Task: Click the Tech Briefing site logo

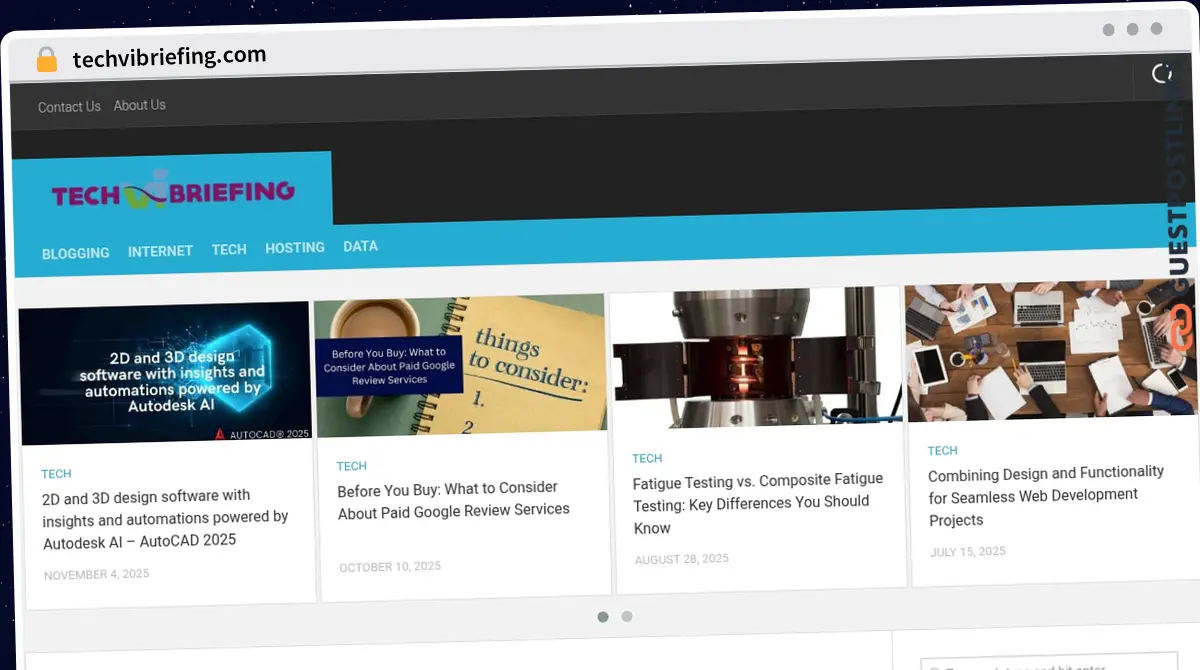Action: [173, 191]
